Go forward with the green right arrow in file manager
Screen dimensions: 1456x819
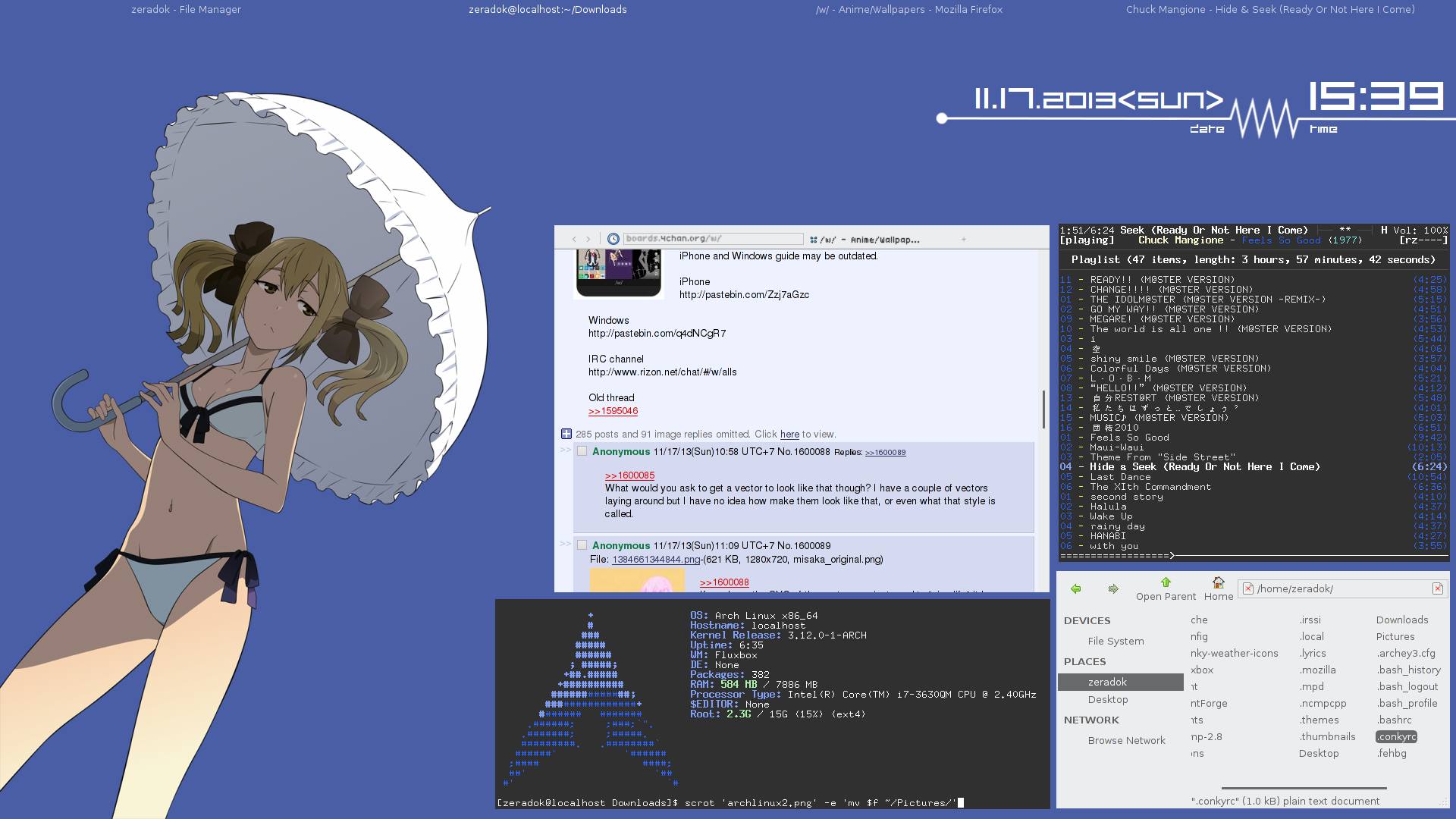pos(1113,588)
